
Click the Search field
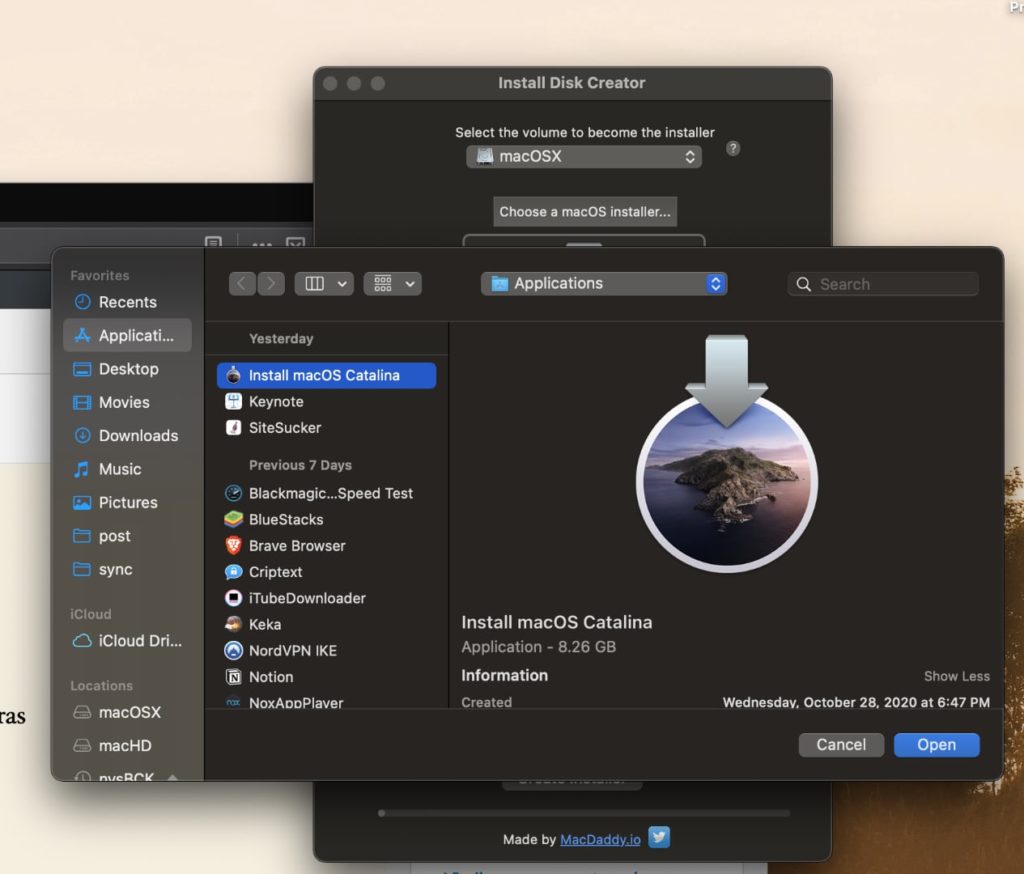883,284
